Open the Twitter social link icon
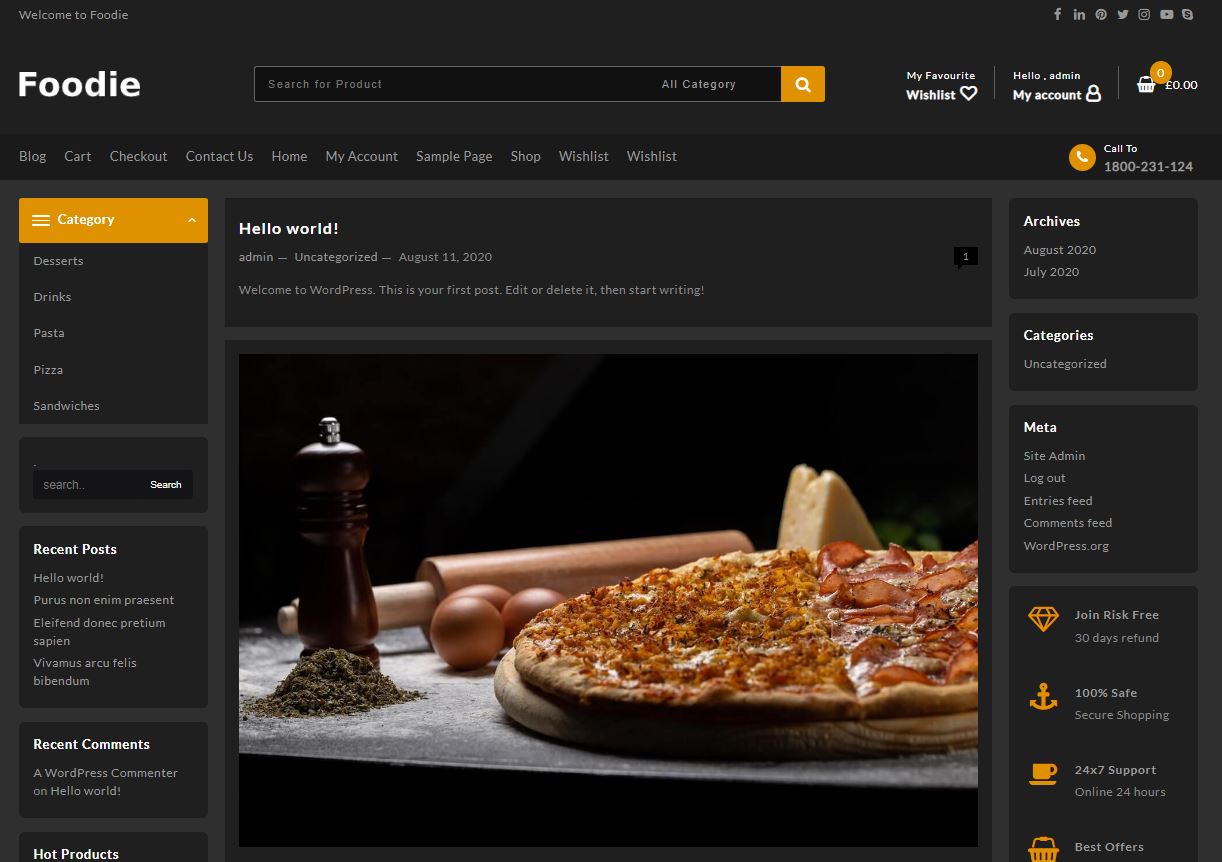The width and height of the screenshot is (1222, 862). pos(1123,14)
